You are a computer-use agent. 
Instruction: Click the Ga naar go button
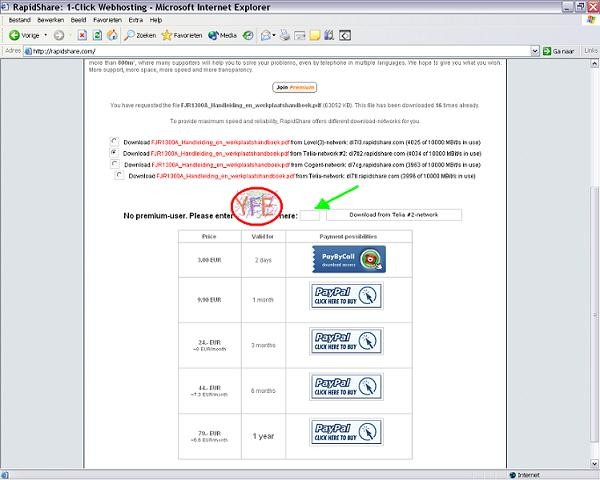click(559, 51)
